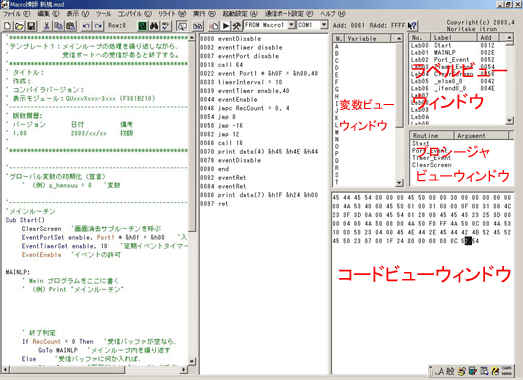Click the N. column header in variable view

[339, 39]
